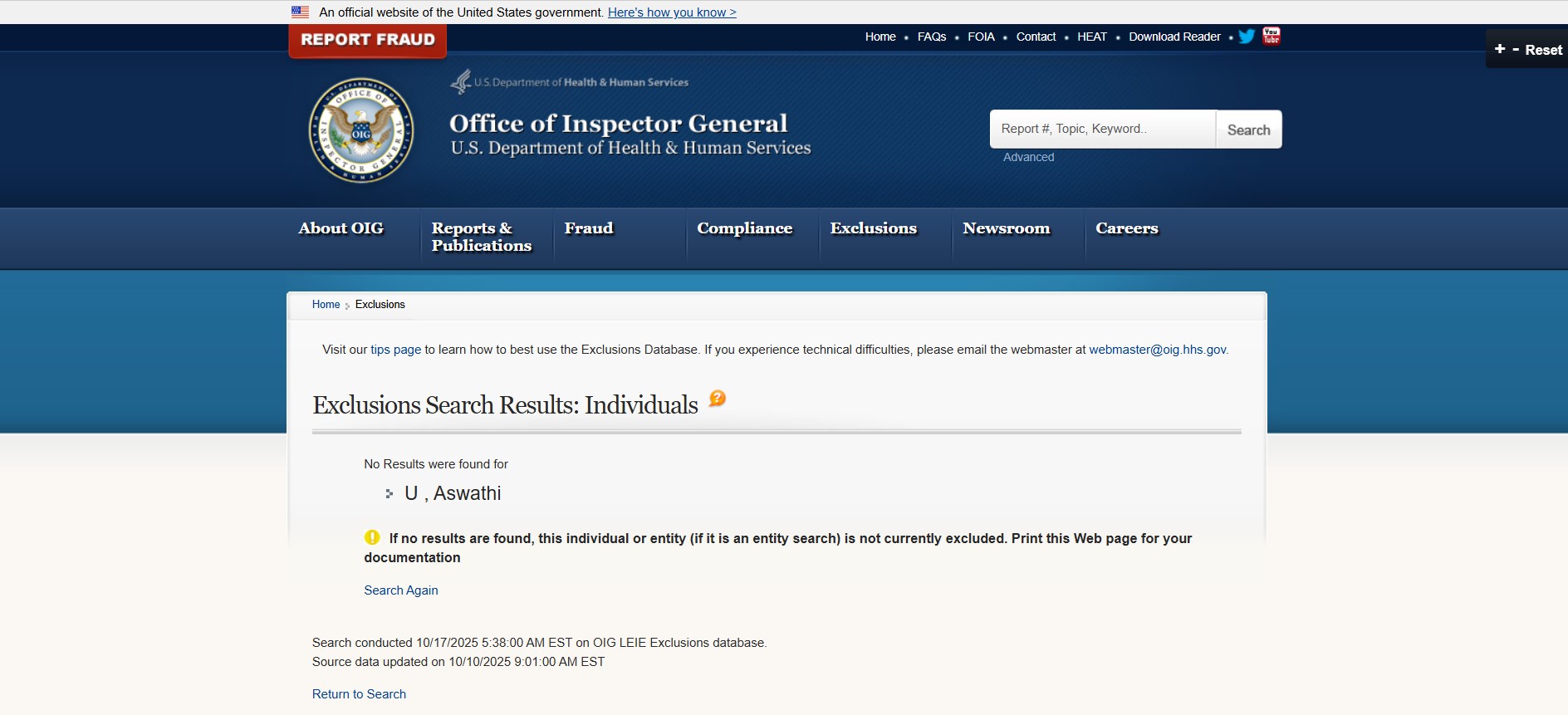The height and width of the screenshot is (715, 1568).
Task: Click Home in the breadcrumb
Action: pos(326,305)
